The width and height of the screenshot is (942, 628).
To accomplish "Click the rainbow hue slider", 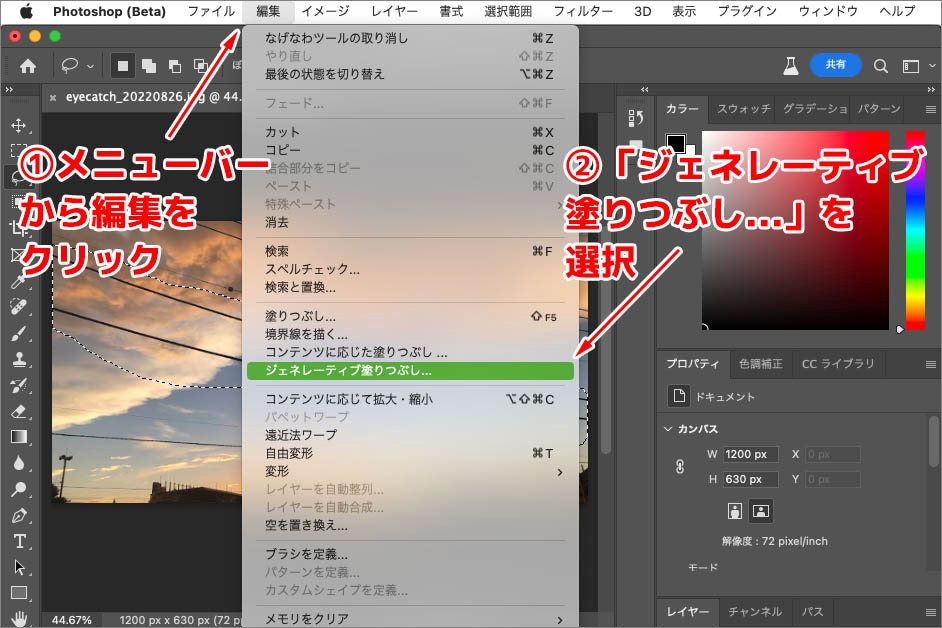I will point(915,230).
